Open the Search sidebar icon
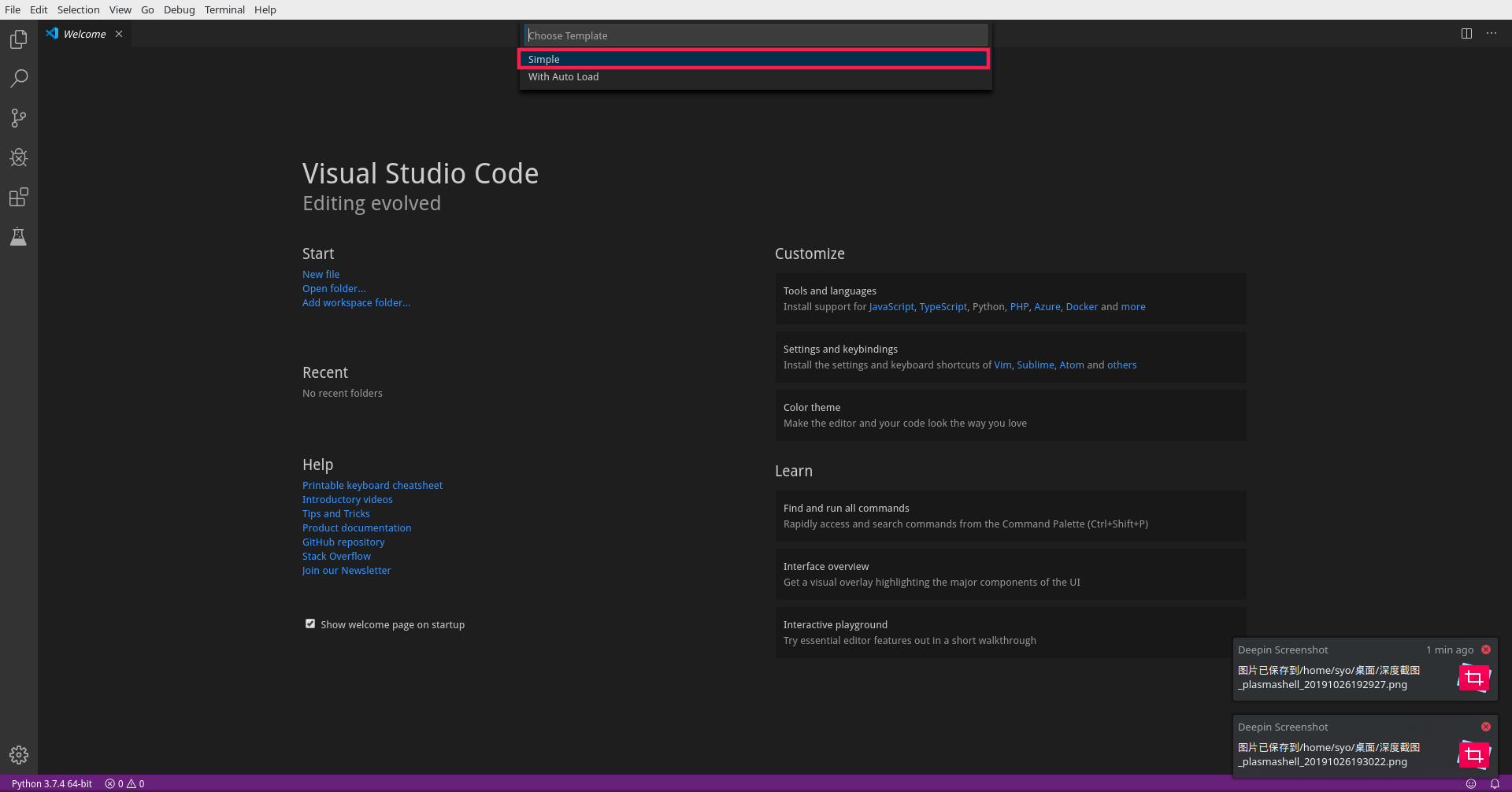1512x792 pixels. click(x=19, y=79)
